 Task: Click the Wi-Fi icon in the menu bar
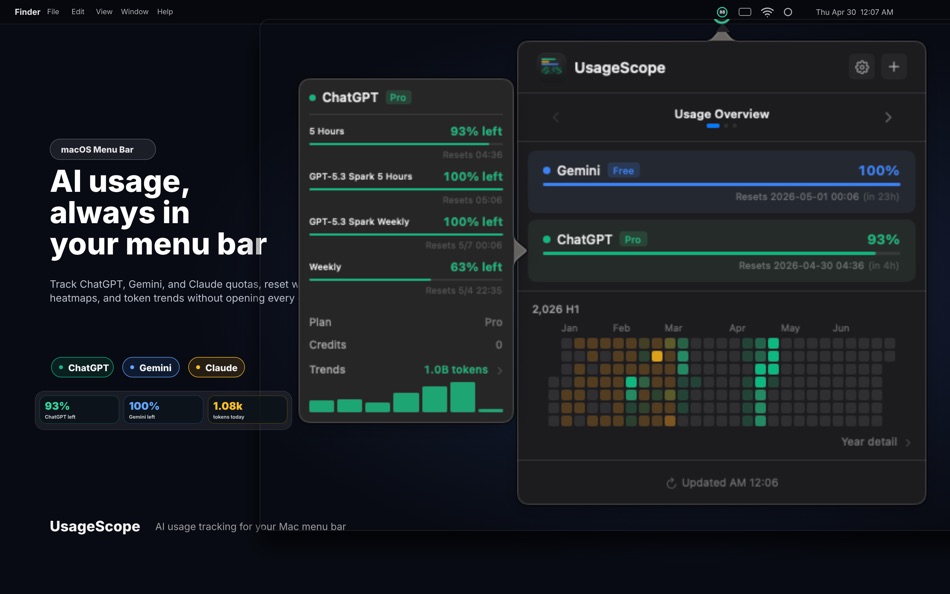(x=766, y=11)
